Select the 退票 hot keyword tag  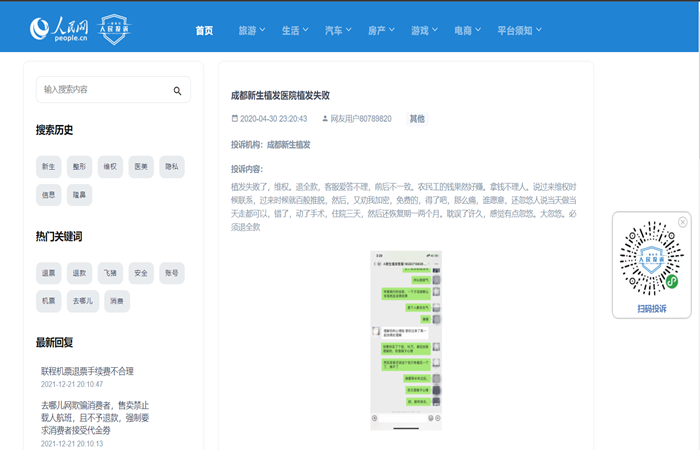point(49,272)
